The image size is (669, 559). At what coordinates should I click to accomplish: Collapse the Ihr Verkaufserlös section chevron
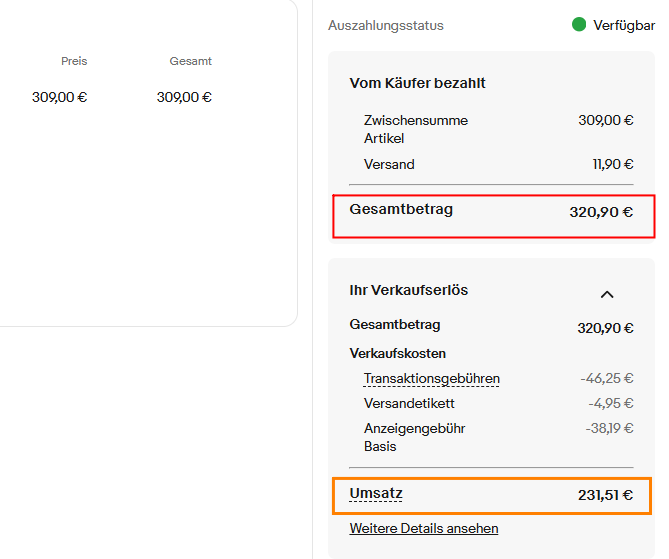click(x=606, y=294)
